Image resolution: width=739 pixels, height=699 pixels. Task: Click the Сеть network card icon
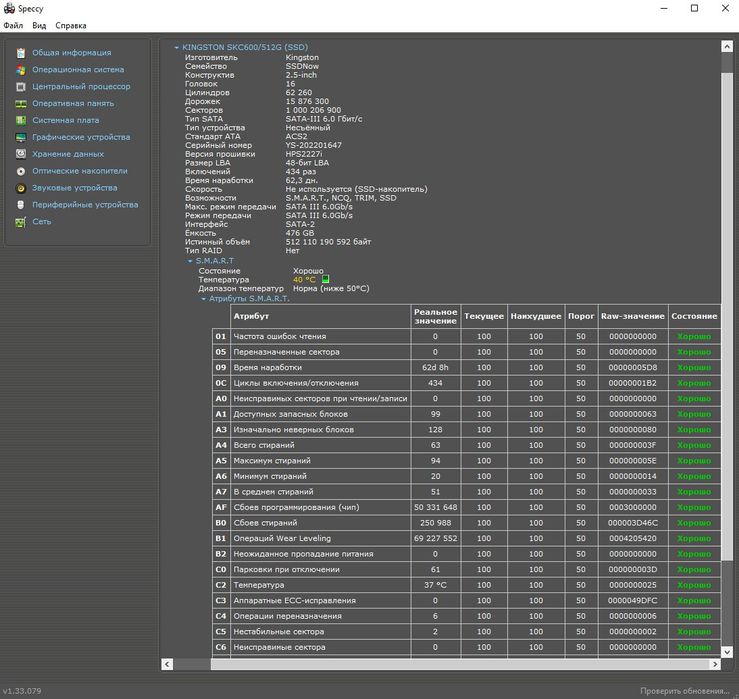[x=21, y=222]
